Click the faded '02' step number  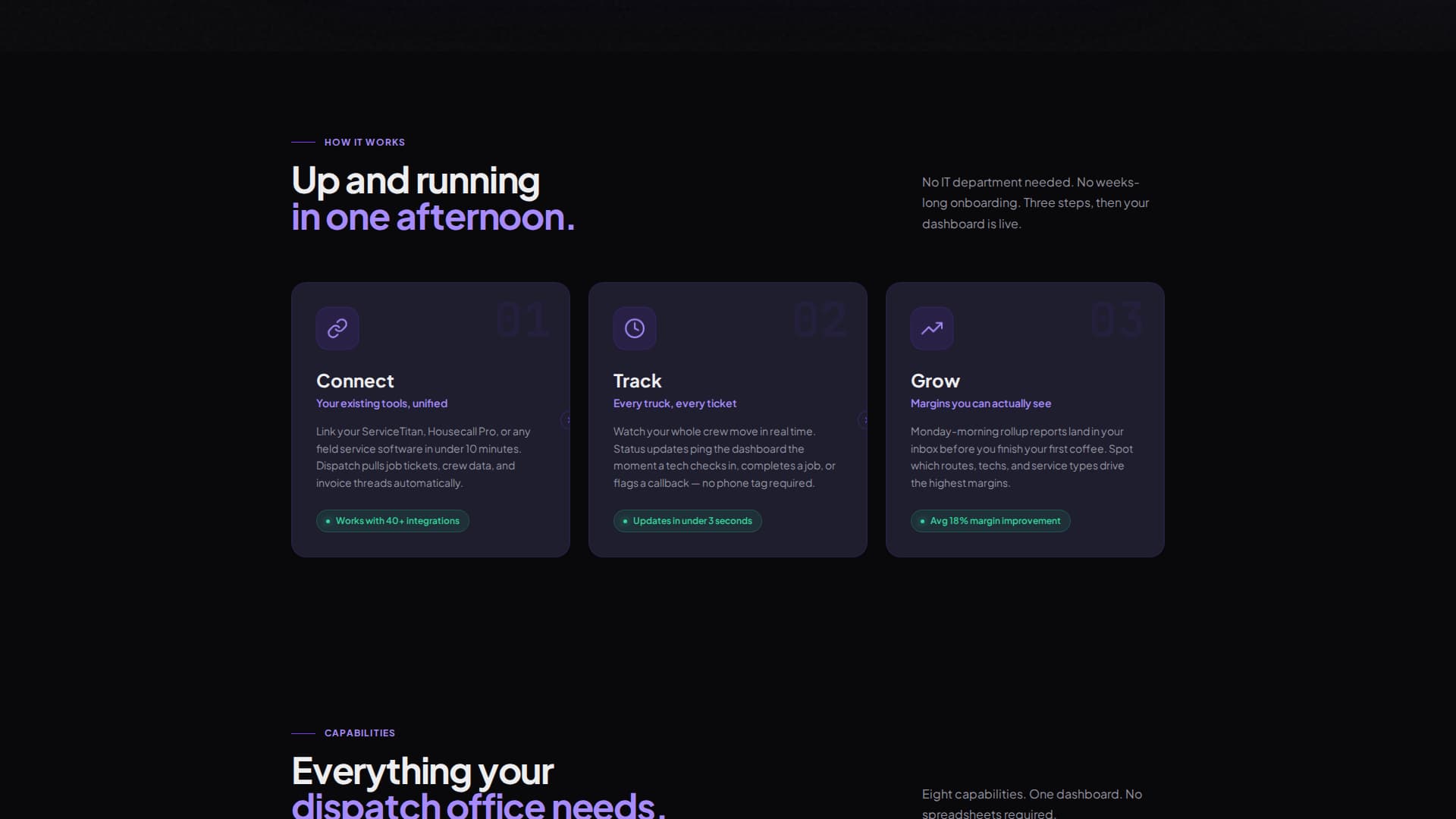(820, 319)
